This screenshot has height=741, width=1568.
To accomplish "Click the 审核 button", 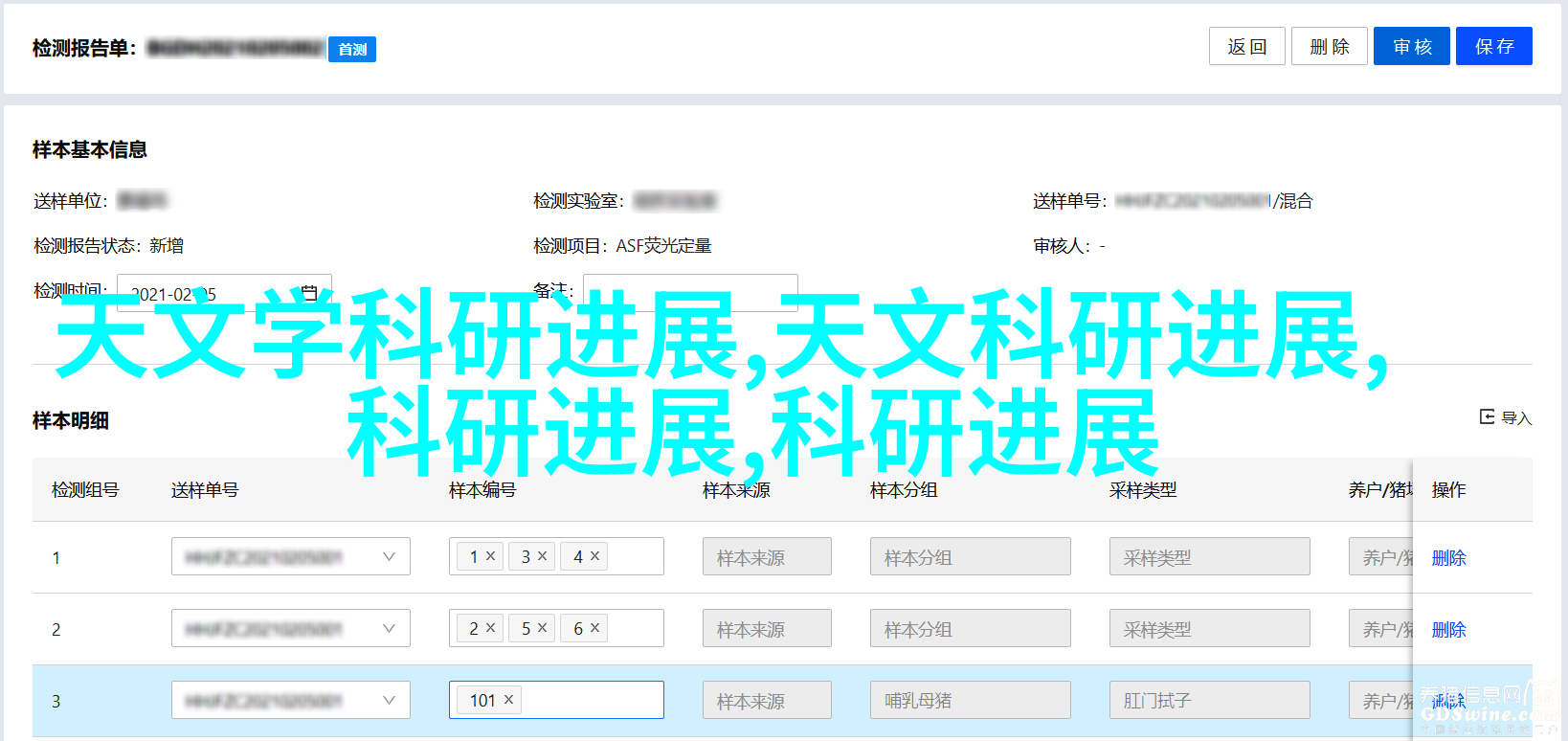I will click(x=1411, y=46).
